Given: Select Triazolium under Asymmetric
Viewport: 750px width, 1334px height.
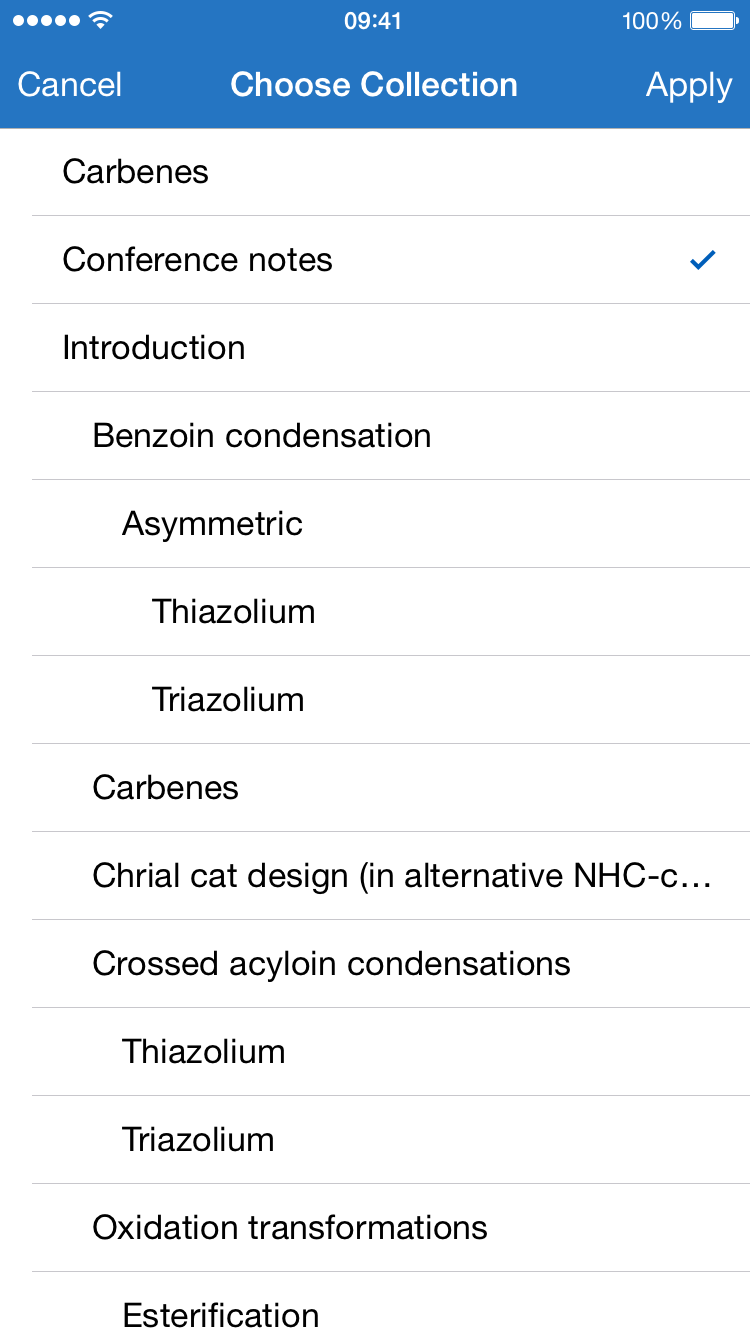Looking at the screenshot, I should [x=375, y=700].
